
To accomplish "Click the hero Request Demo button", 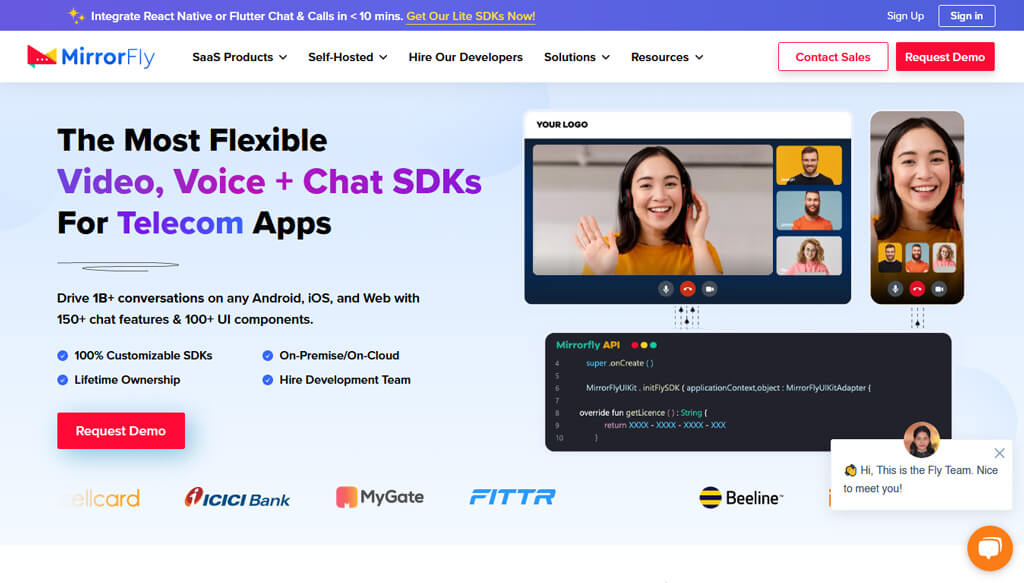I will (121, 431).
